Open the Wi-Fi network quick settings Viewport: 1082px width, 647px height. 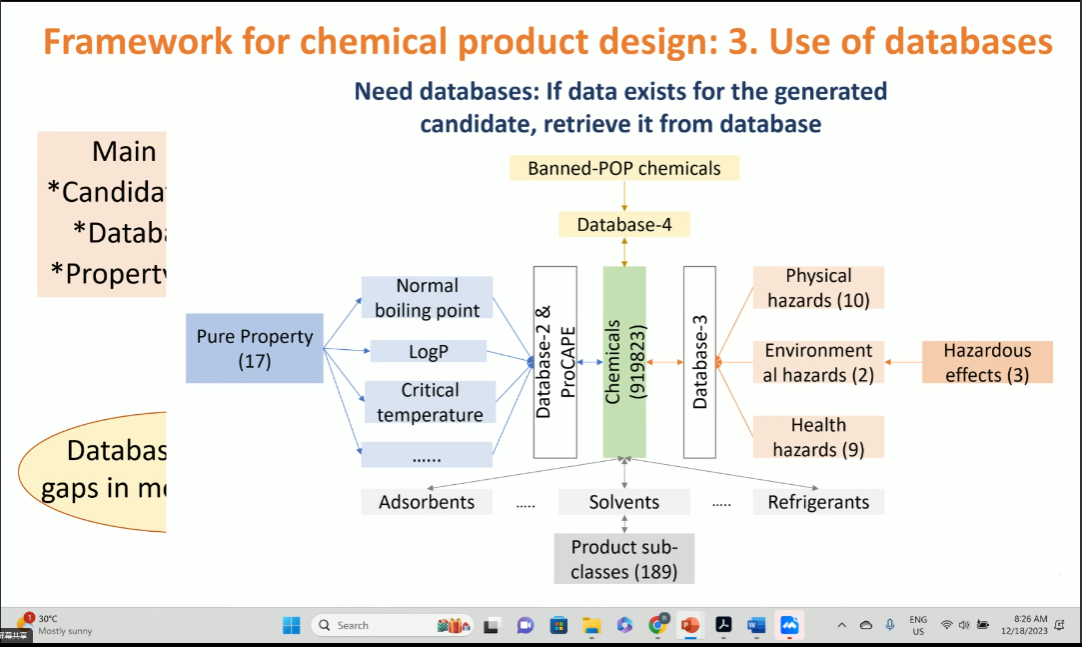(947, 626)
